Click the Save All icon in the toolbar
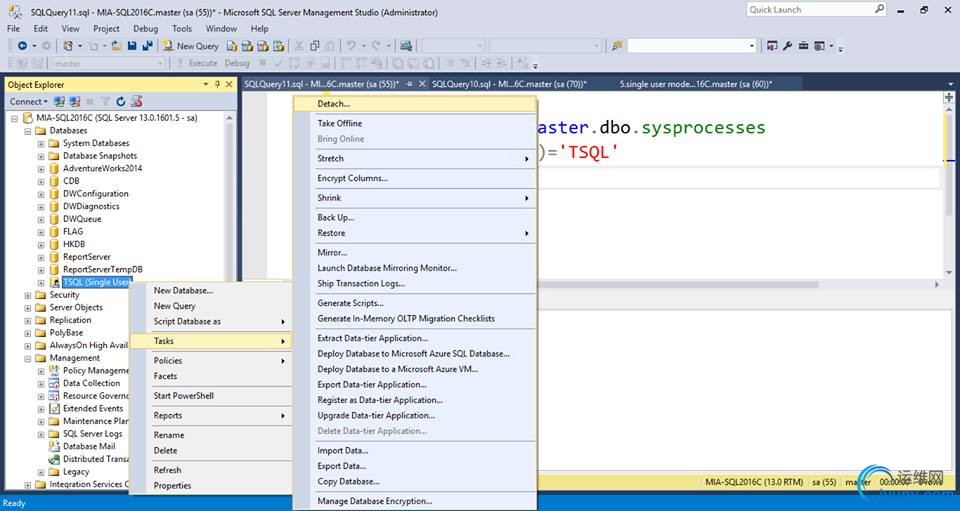 pos(147,46)
